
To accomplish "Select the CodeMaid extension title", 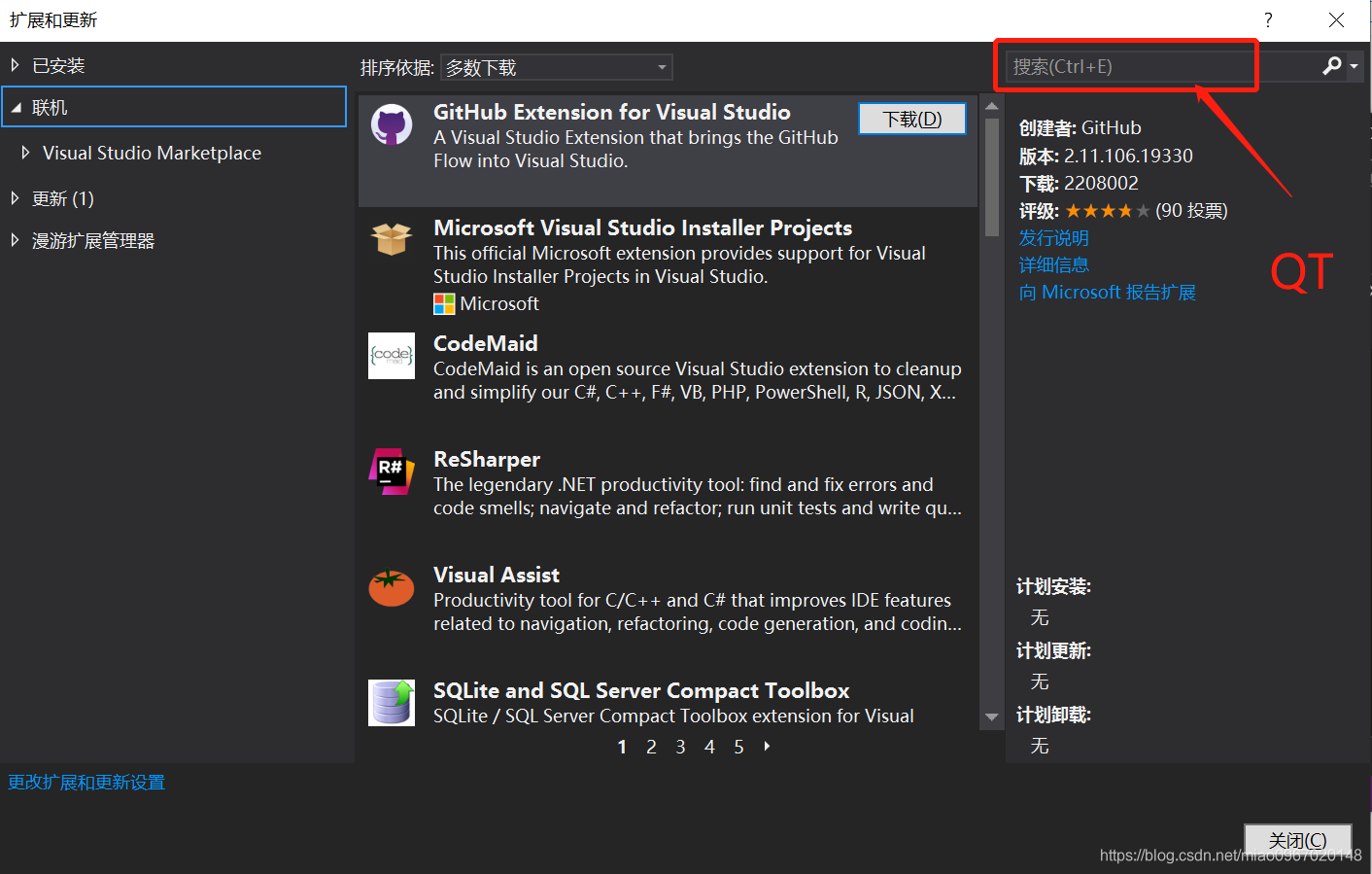I will [x=486, y=343].
